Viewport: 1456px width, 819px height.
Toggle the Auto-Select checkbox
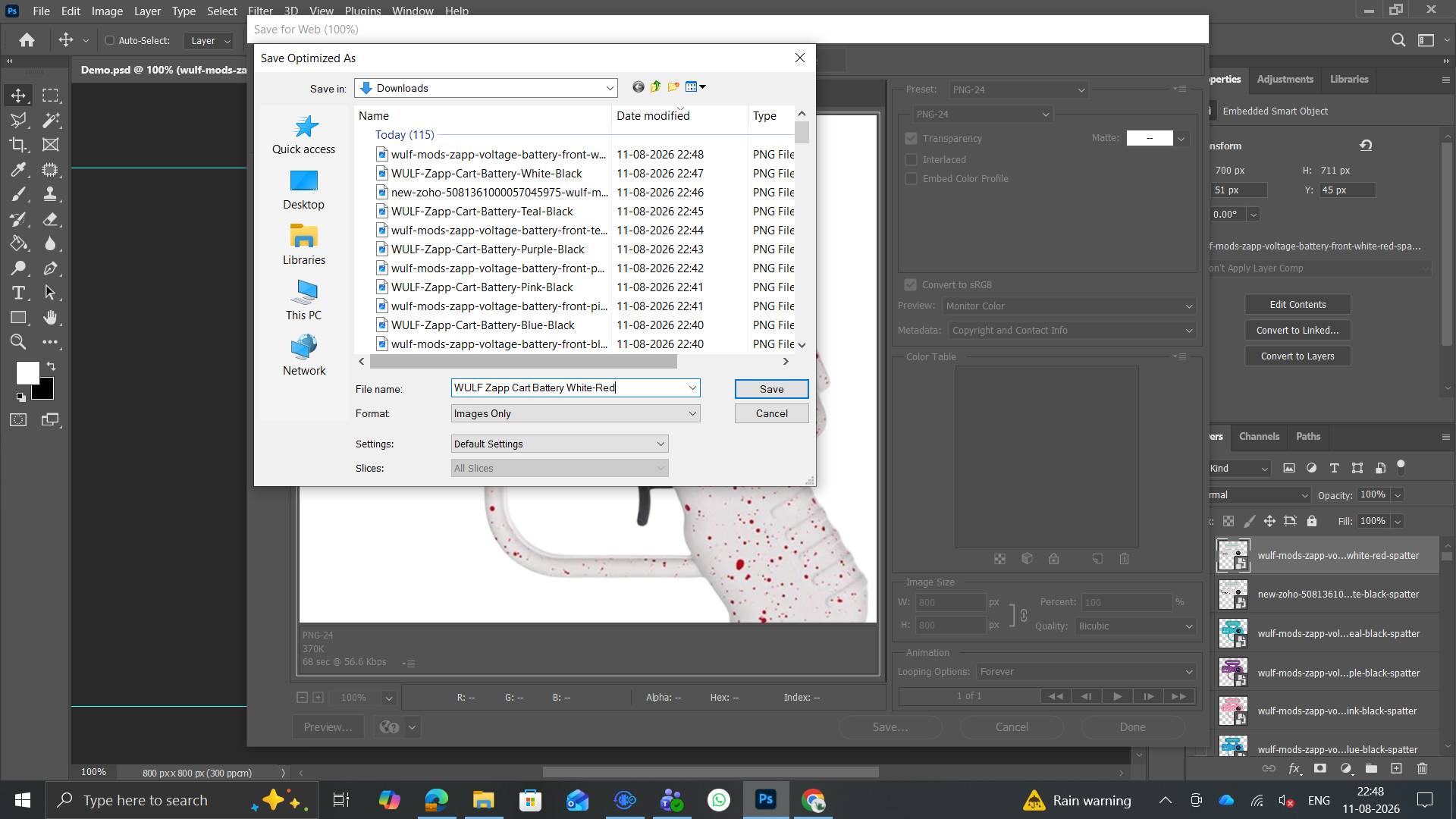point(109,40)
